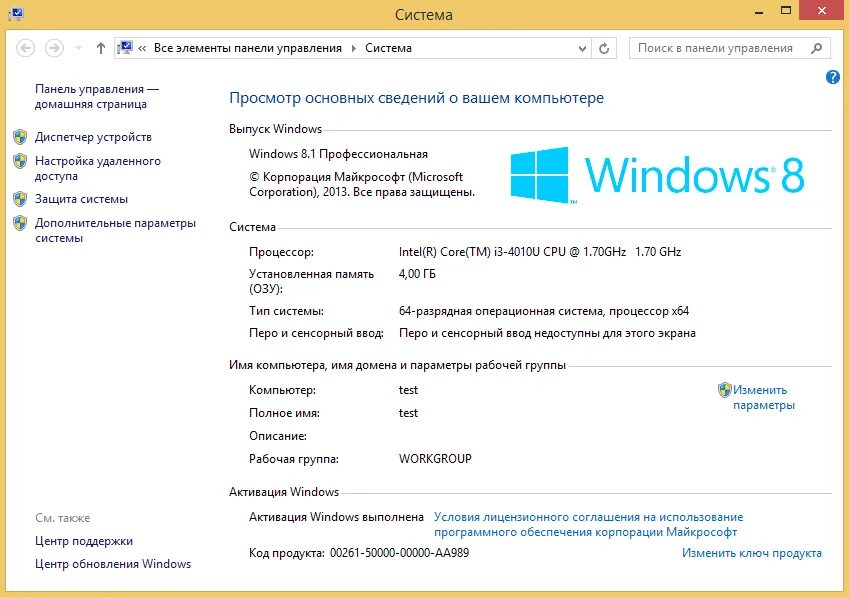Click the double chevron in address bar
The width and height of the screenshot is (849, 597).
142,48
